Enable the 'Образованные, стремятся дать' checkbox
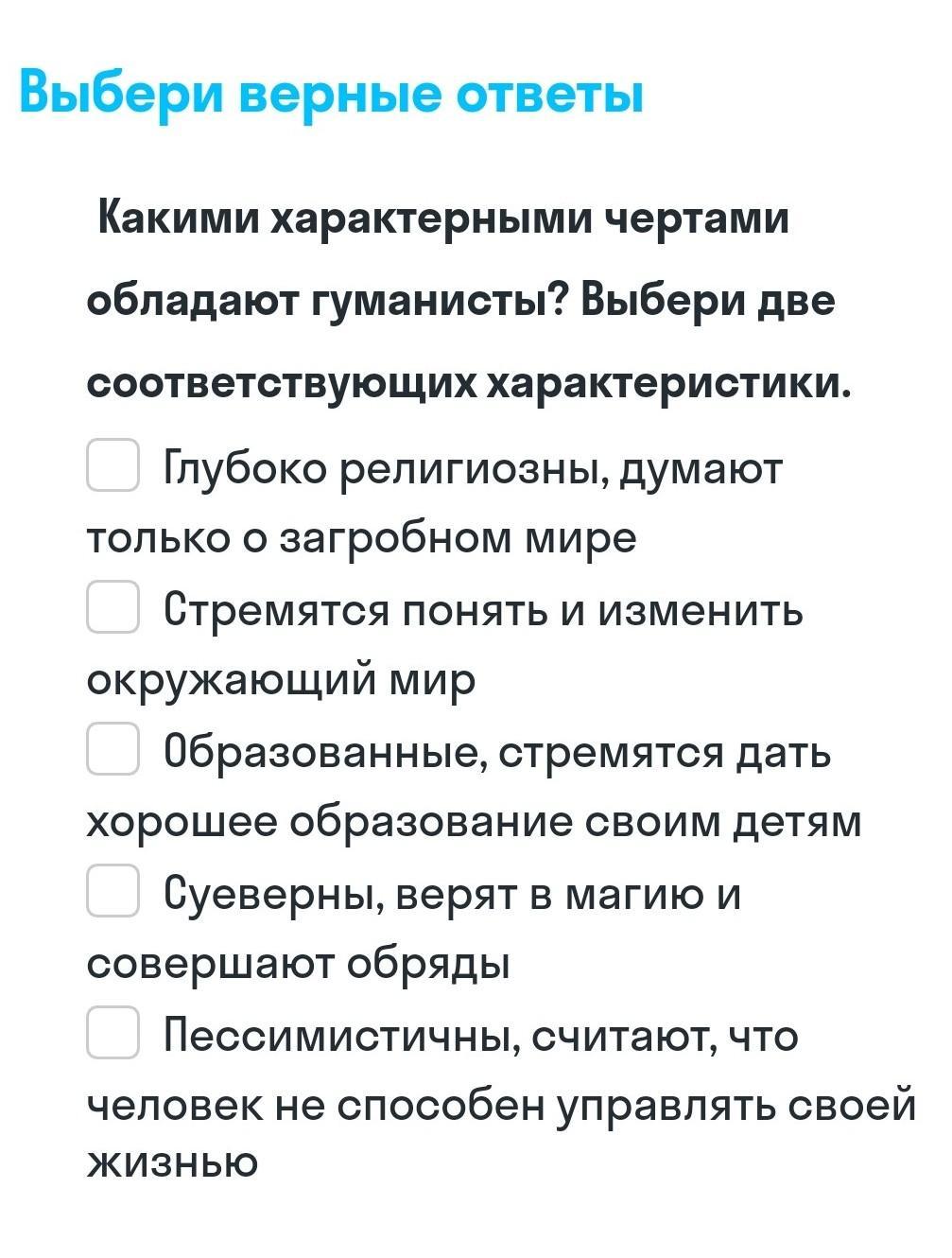This screenshot has width=952, height=1258. (x=113, y=749)
